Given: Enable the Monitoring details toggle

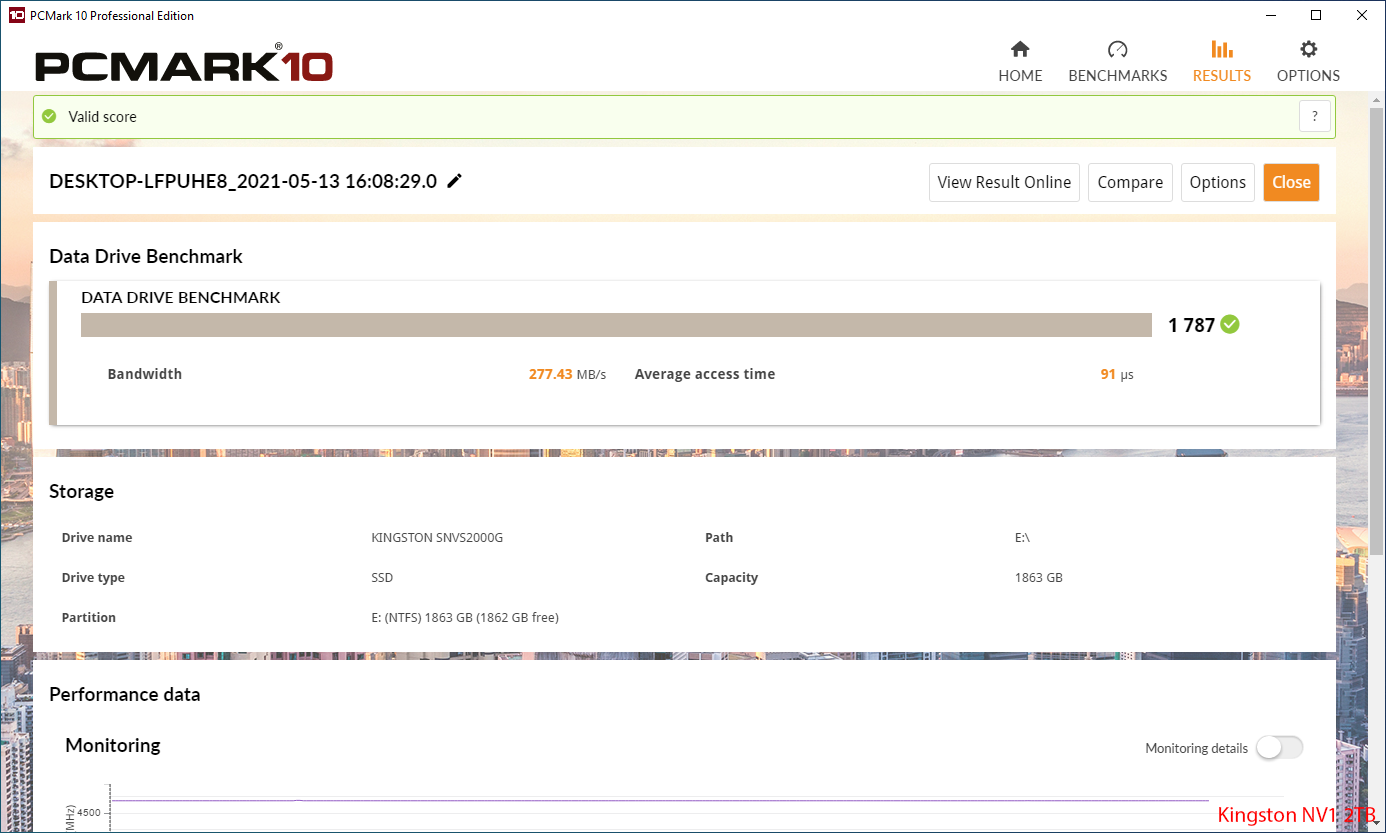Looking at the screenshot, I should [x=1280, y=747].
